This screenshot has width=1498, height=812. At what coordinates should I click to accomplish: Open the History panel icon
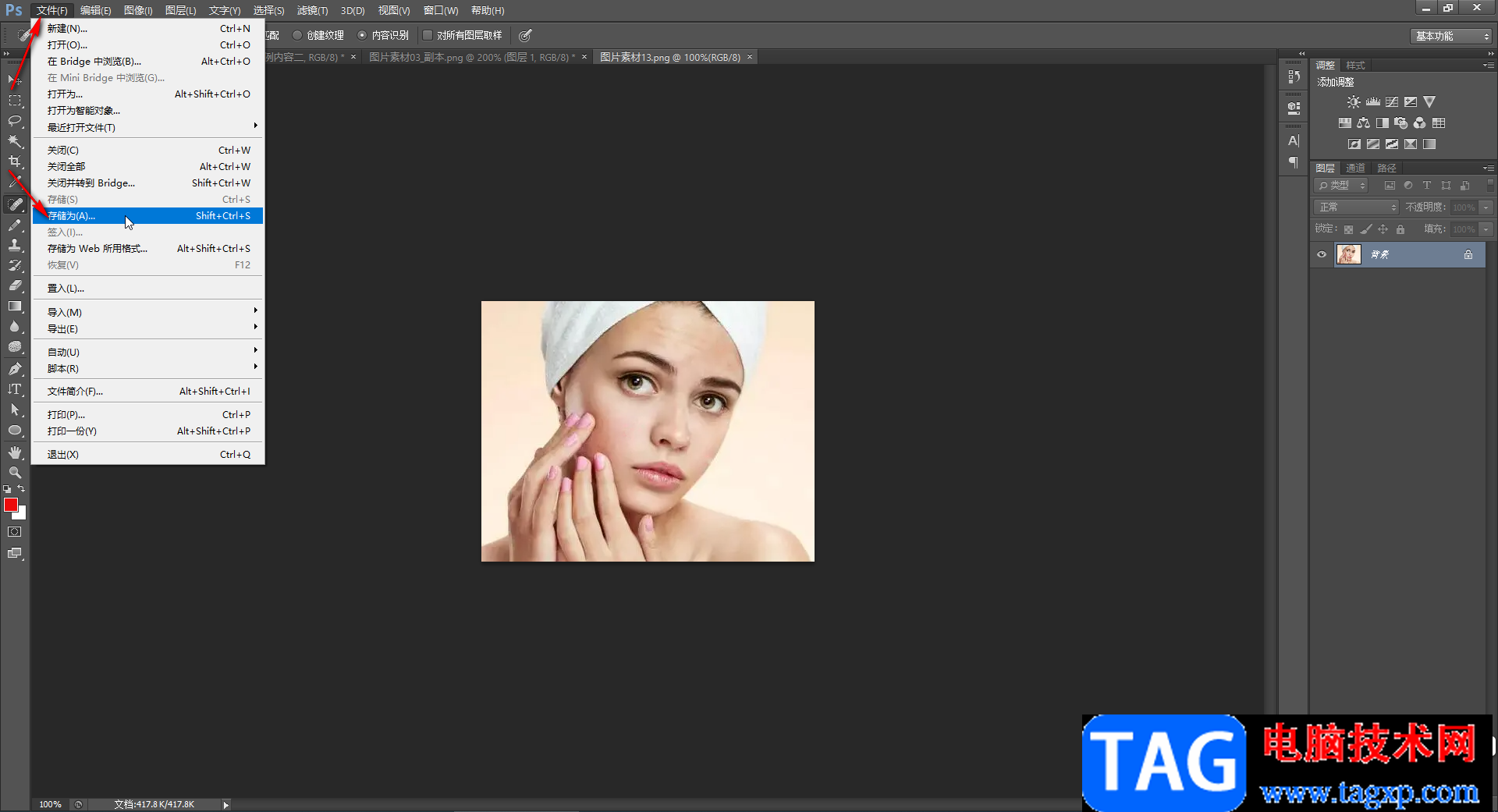(1294, 76)
